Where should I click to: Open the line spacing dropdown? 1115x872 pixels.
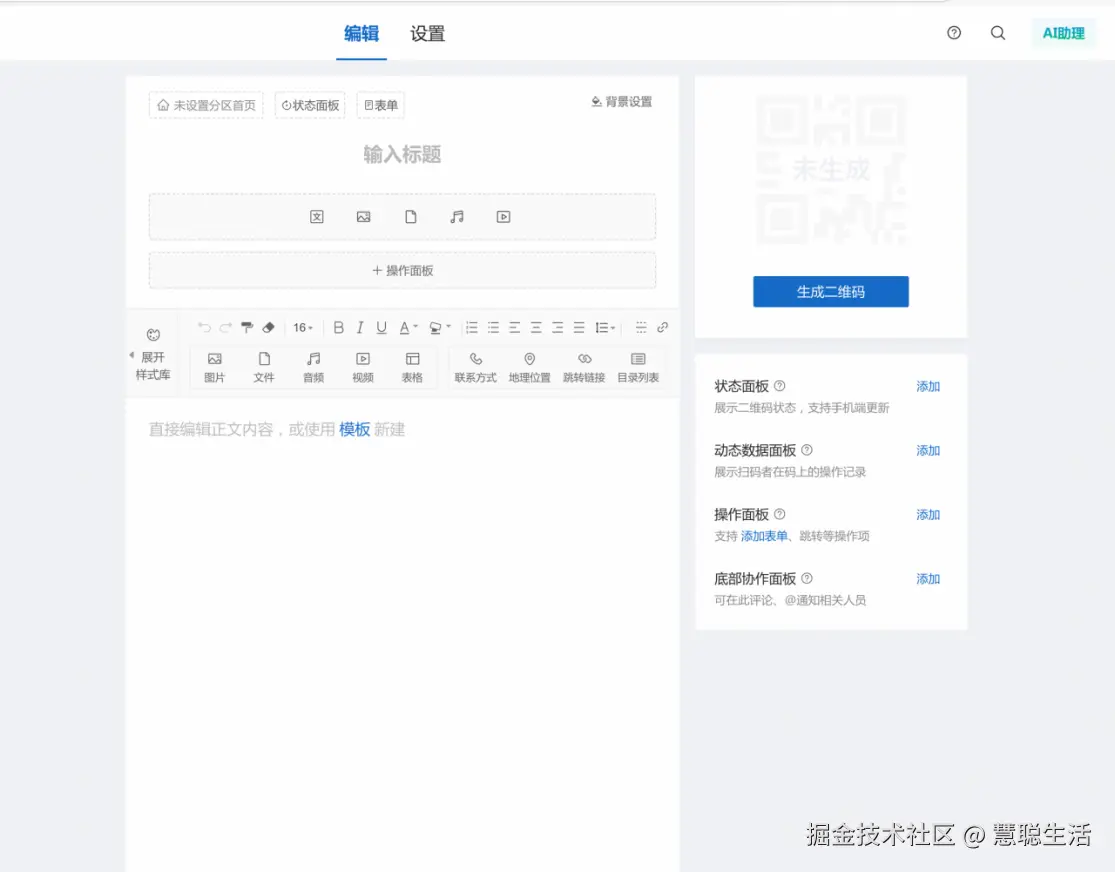(605, 327)
